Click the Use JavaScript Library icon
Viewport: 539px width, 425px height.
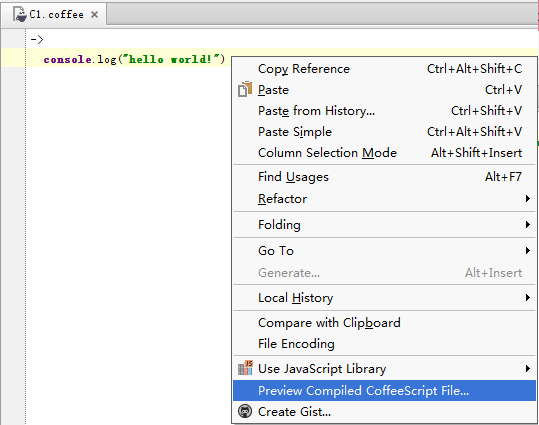[245, 368]
